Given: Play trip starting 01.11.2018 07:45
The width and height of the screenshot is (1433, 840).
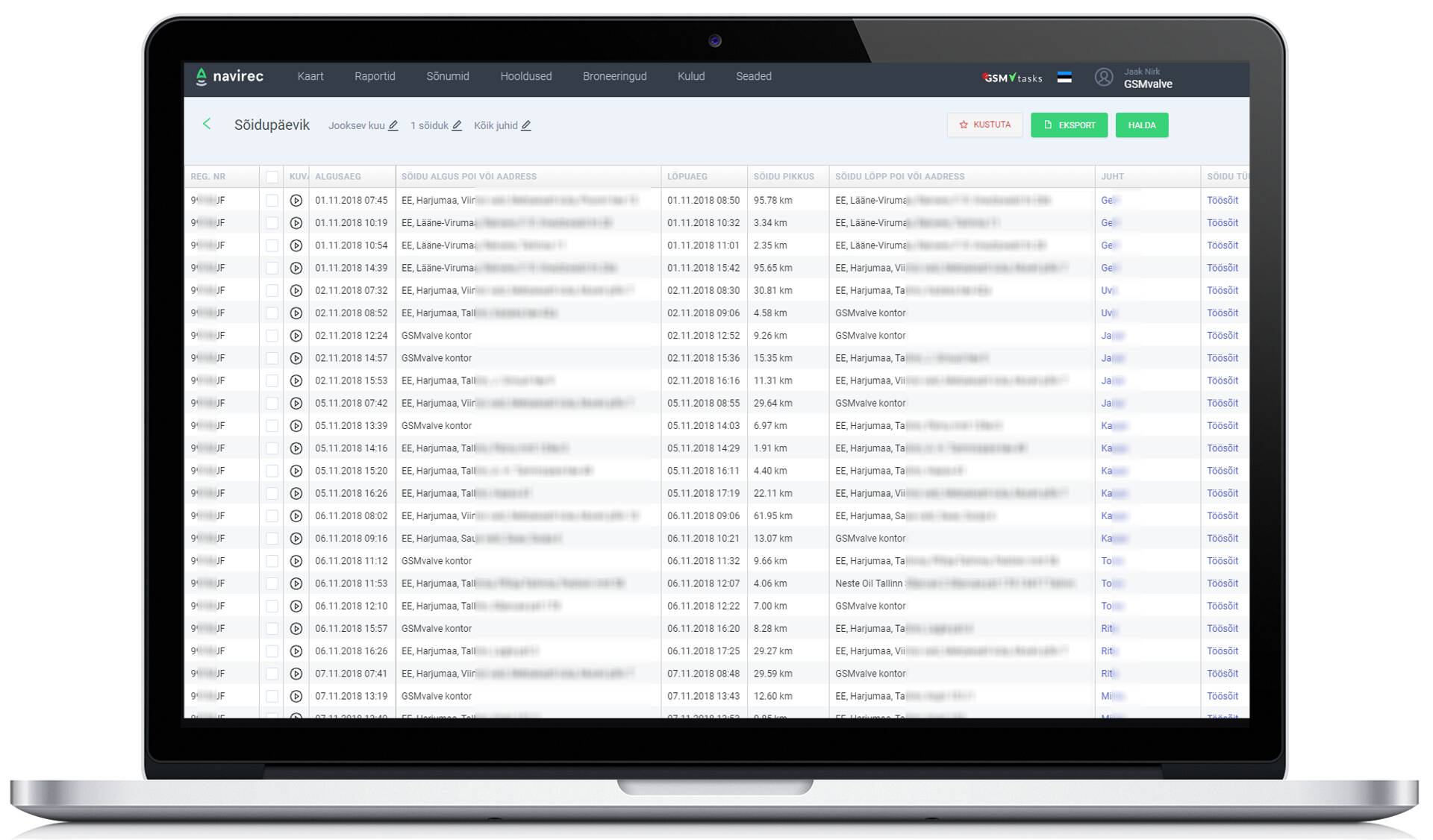Looking at the screenshot, I should pyautogui.click(x=296, y=201).
